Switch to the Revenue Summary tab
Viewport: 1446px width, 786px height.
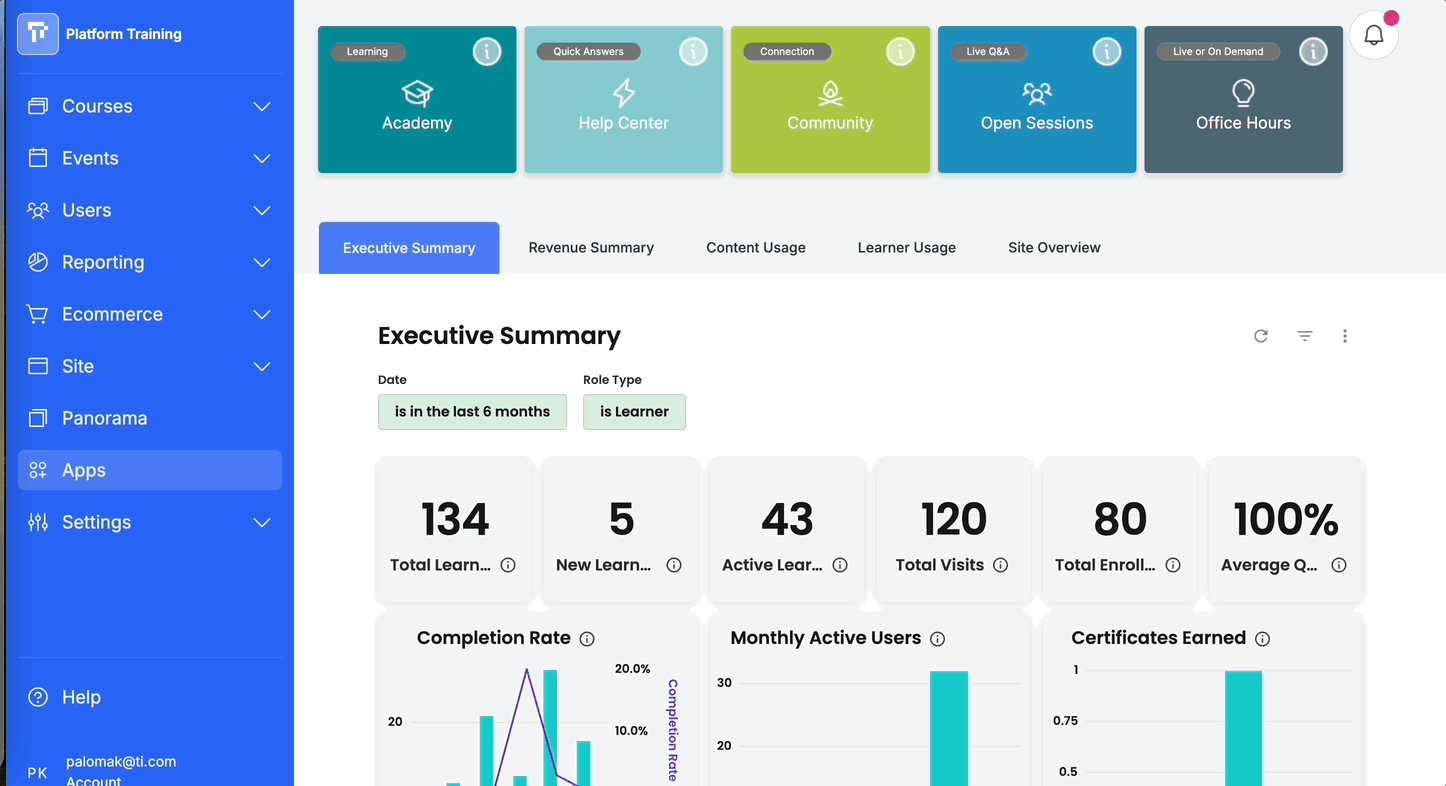tap(591, 248)
